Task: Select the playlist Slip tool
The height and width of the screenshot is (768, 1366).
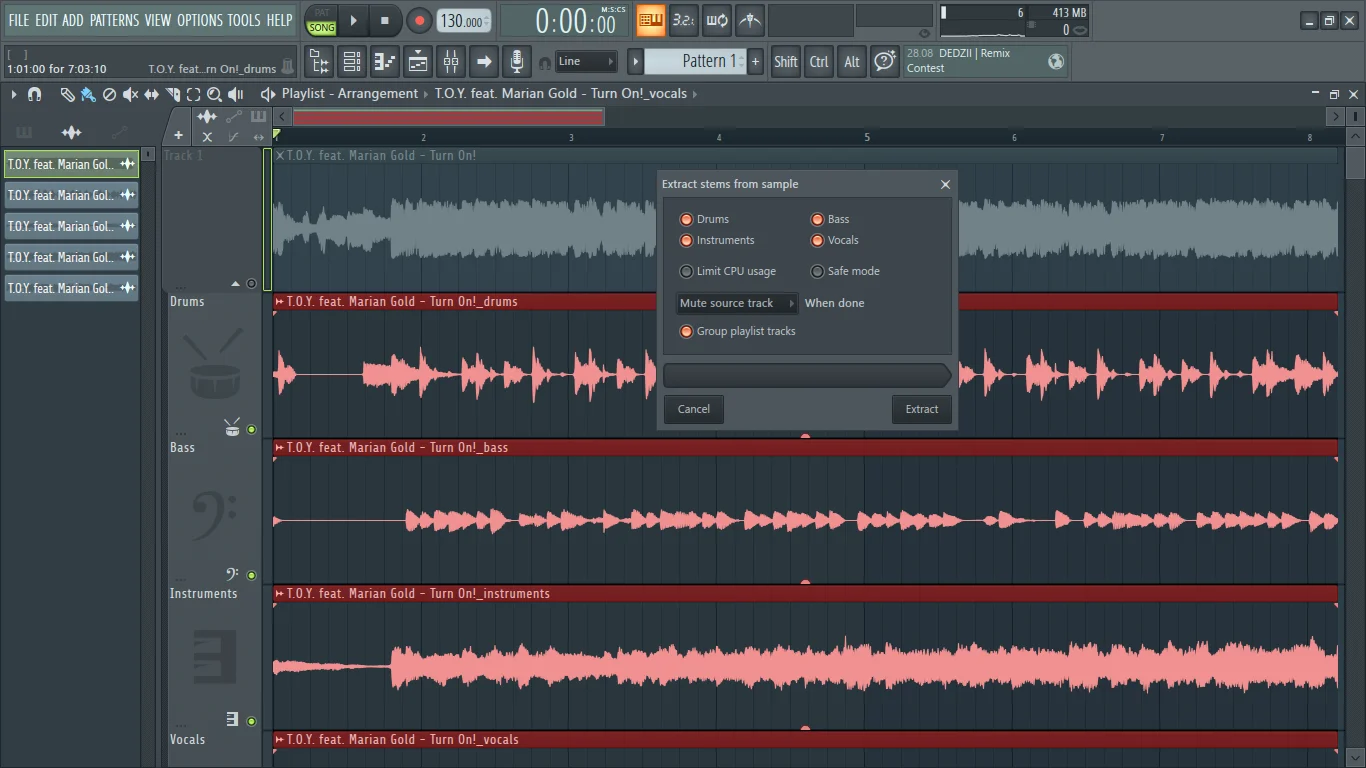Action: click(151, 94)
